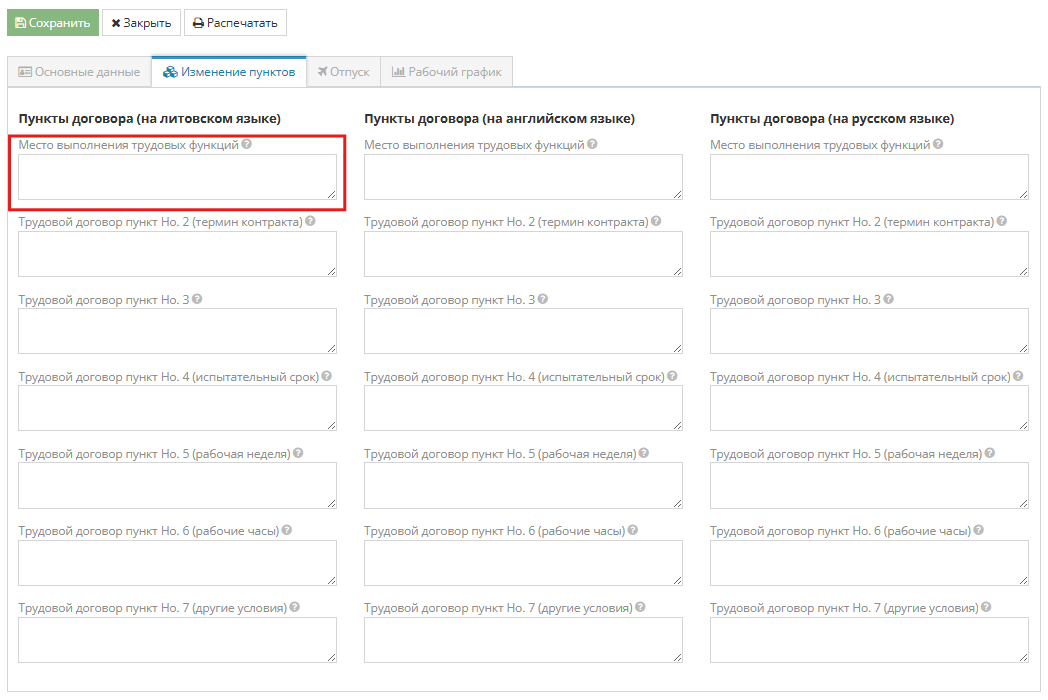The width and height of the screenshot is (1048, 700).
Task: Switch to the Основные данные tab
Action: click(79, 72)
